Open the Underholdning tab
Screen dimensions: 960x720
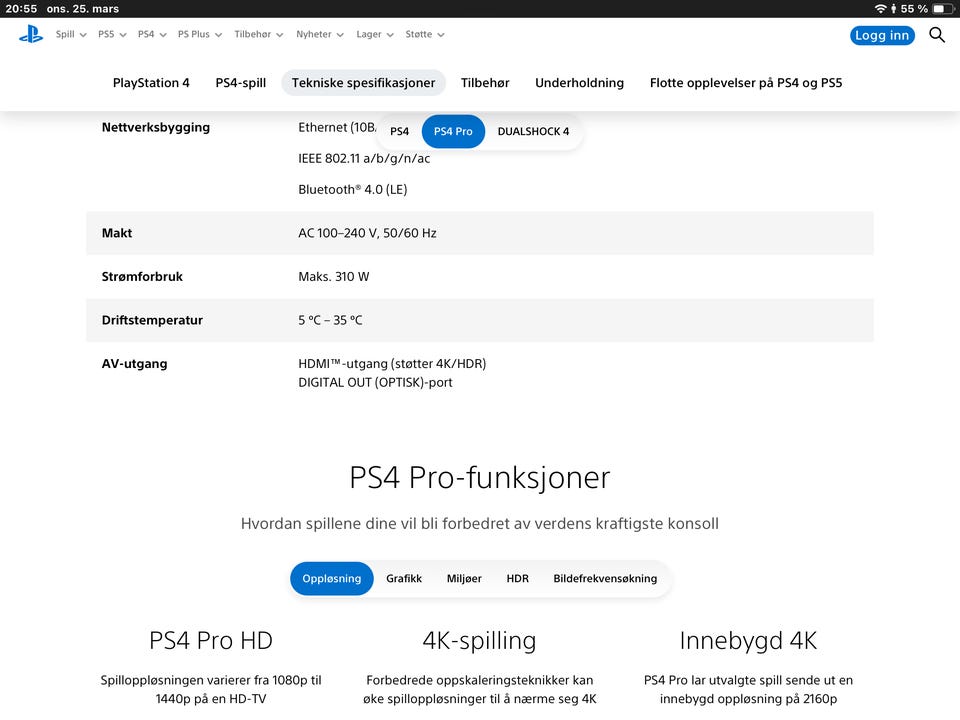pyautogui.click(x=579, y=83)
